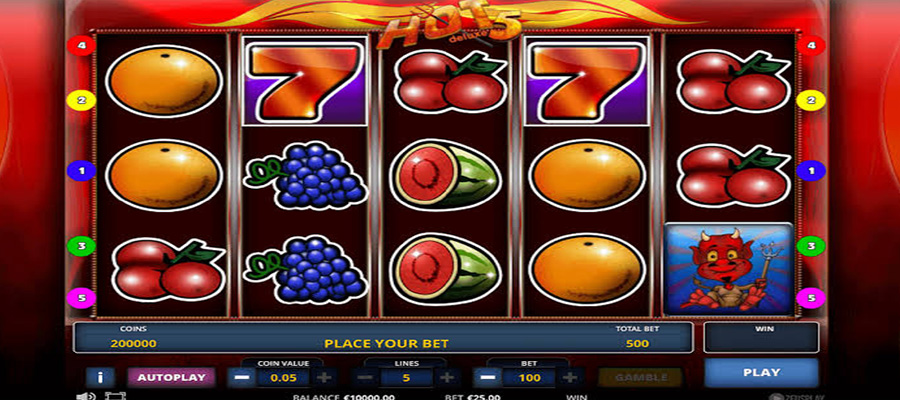Open the info paytable icon
The image size is (900, 400).
pyautogui.click(x=100, y=377)
